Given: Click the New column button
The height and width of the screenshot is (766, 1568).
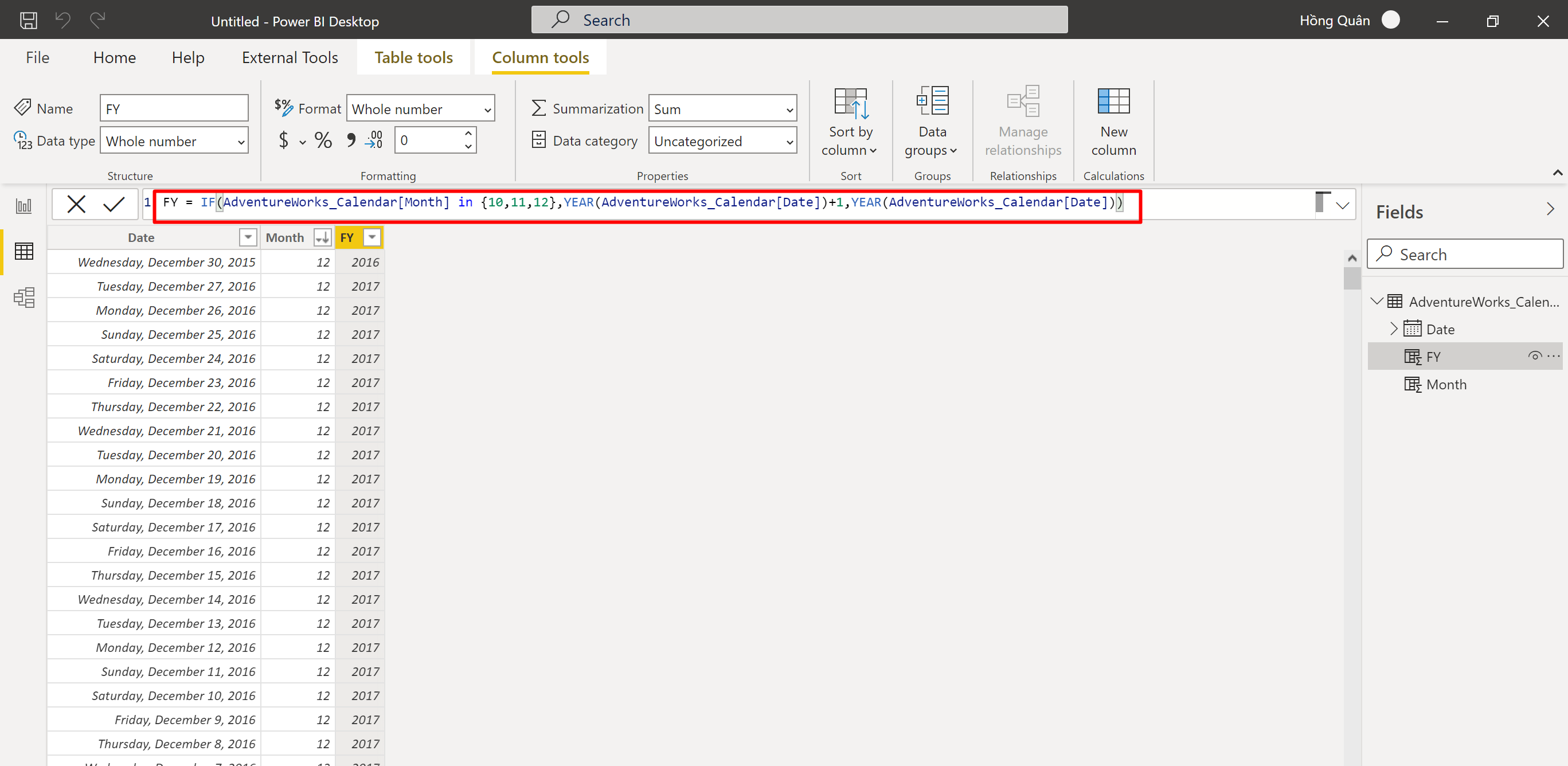Looking at the screenshot, I should click(x=1113, y=122).
